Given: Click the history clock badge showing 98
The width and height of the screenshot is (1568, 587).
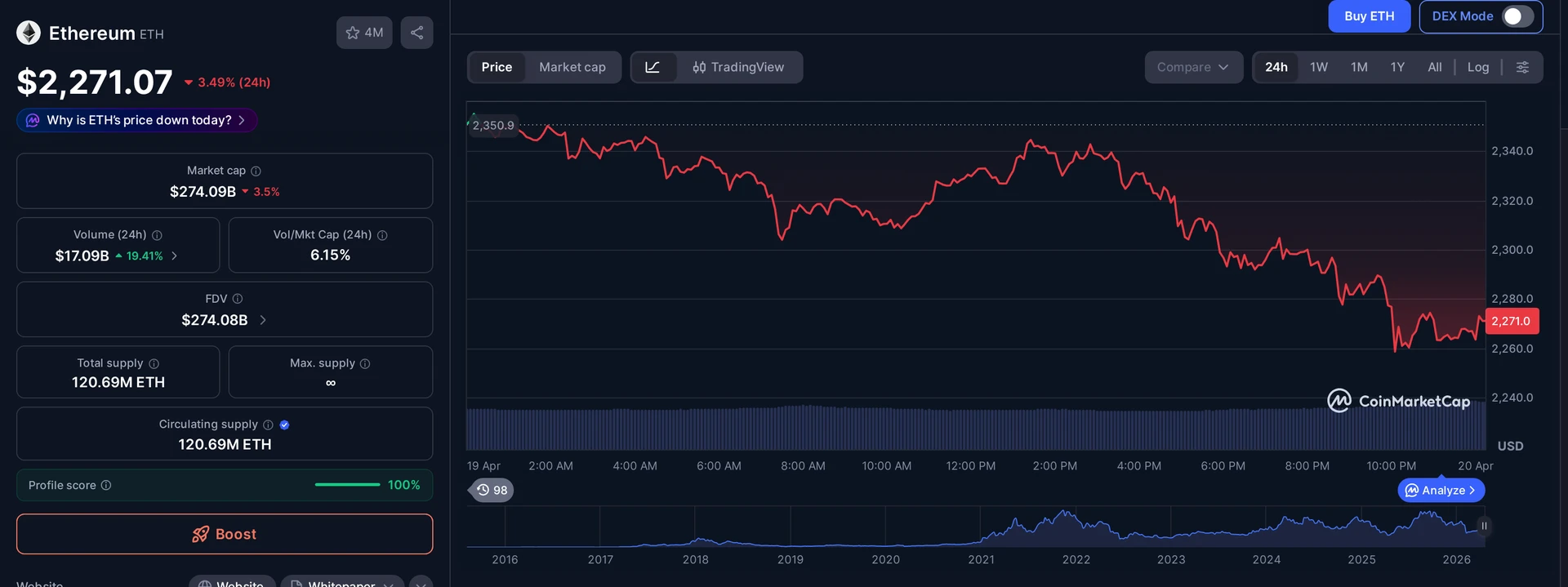Looking at the screenshot, I should (x=492, y=490).
